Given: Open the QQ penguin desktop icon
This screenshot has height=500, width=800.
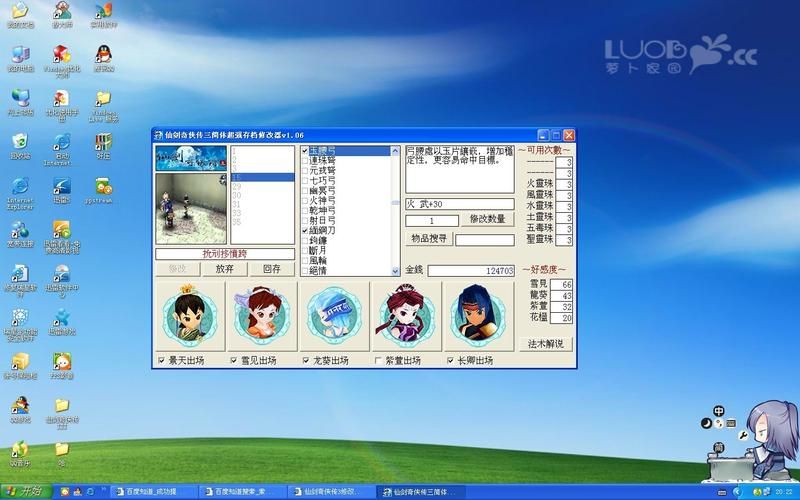Looking at the screenshot, I should tap(104, 58).
